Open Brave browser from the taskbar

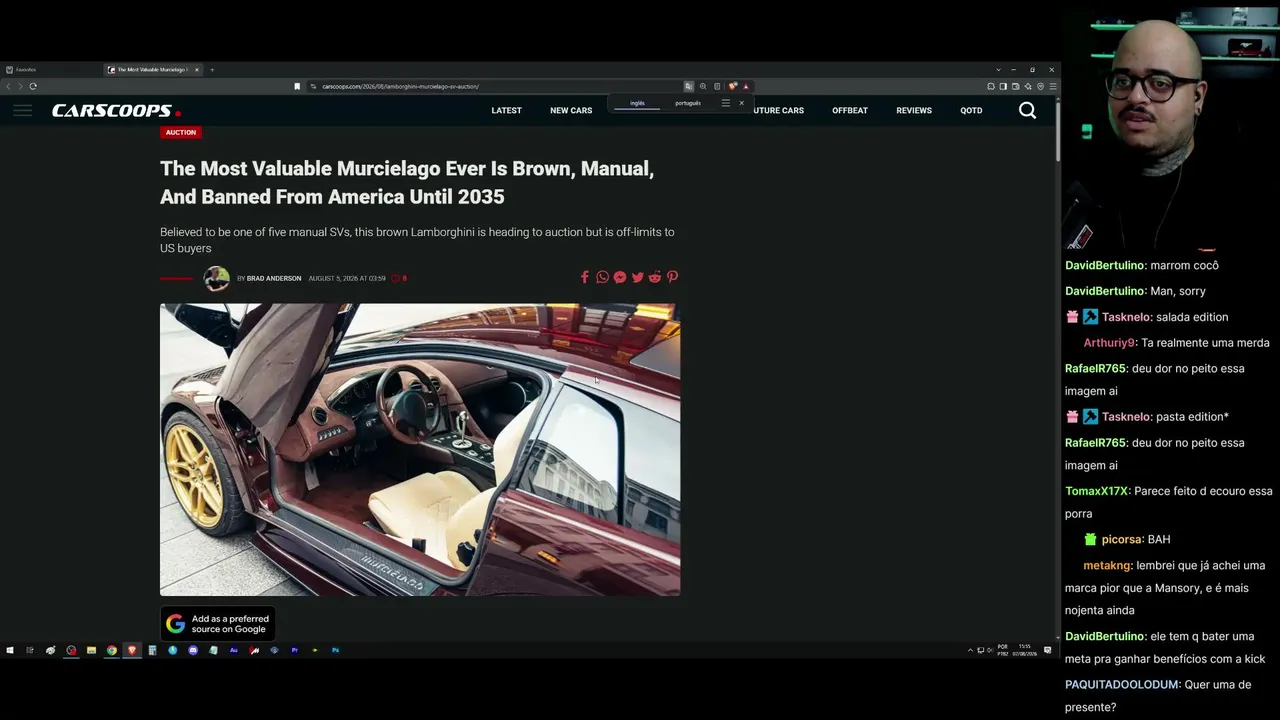132,650
